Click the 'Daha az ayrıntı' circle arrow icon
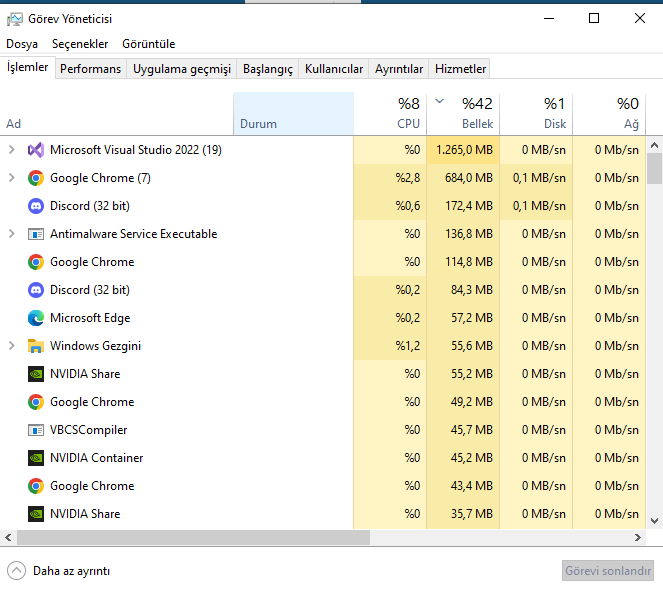Image resolution: width=663 pixels, height=593 pixels. coord(16,571)
